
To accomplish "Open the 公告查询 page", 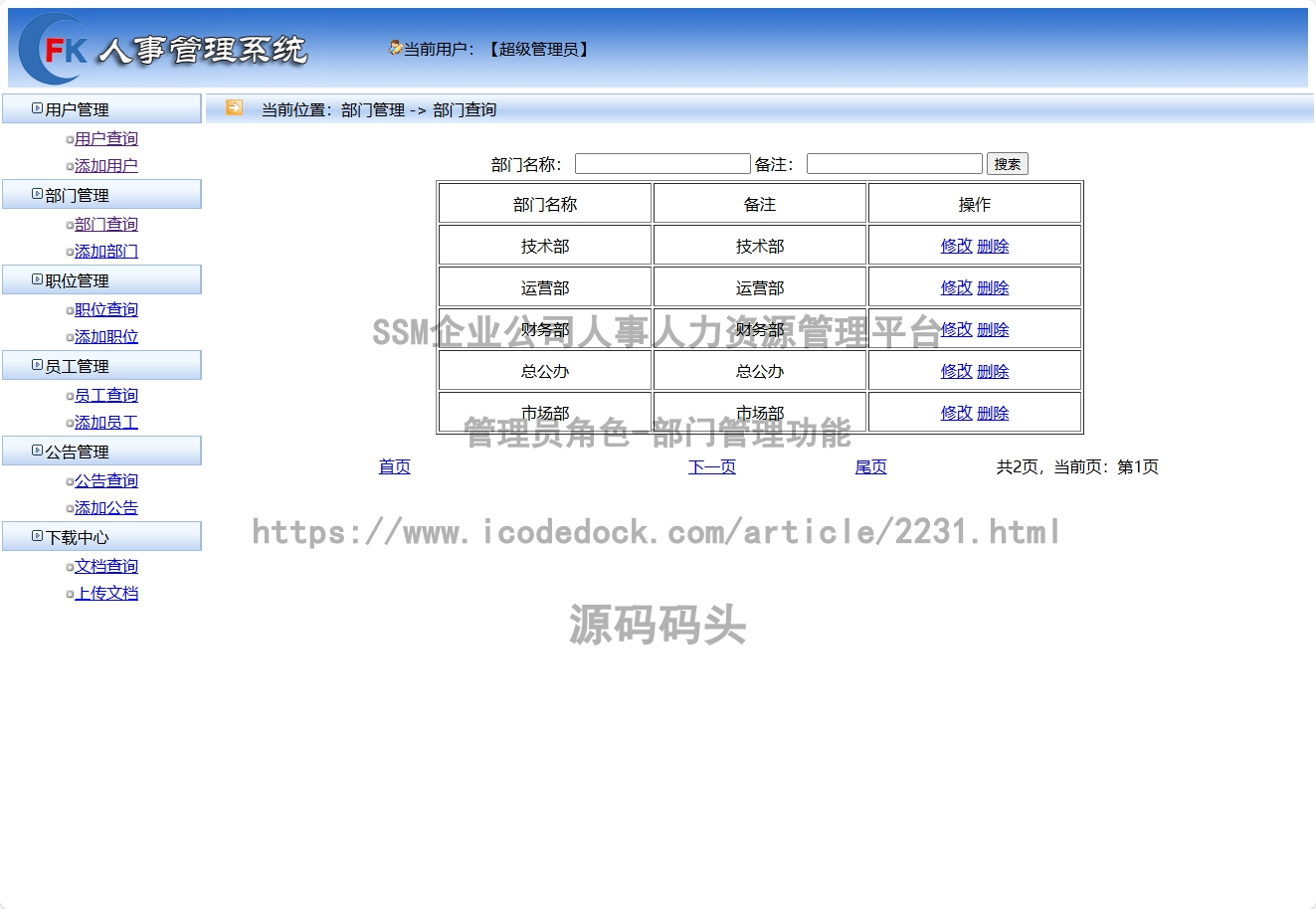I will click(x=106, y=480).
